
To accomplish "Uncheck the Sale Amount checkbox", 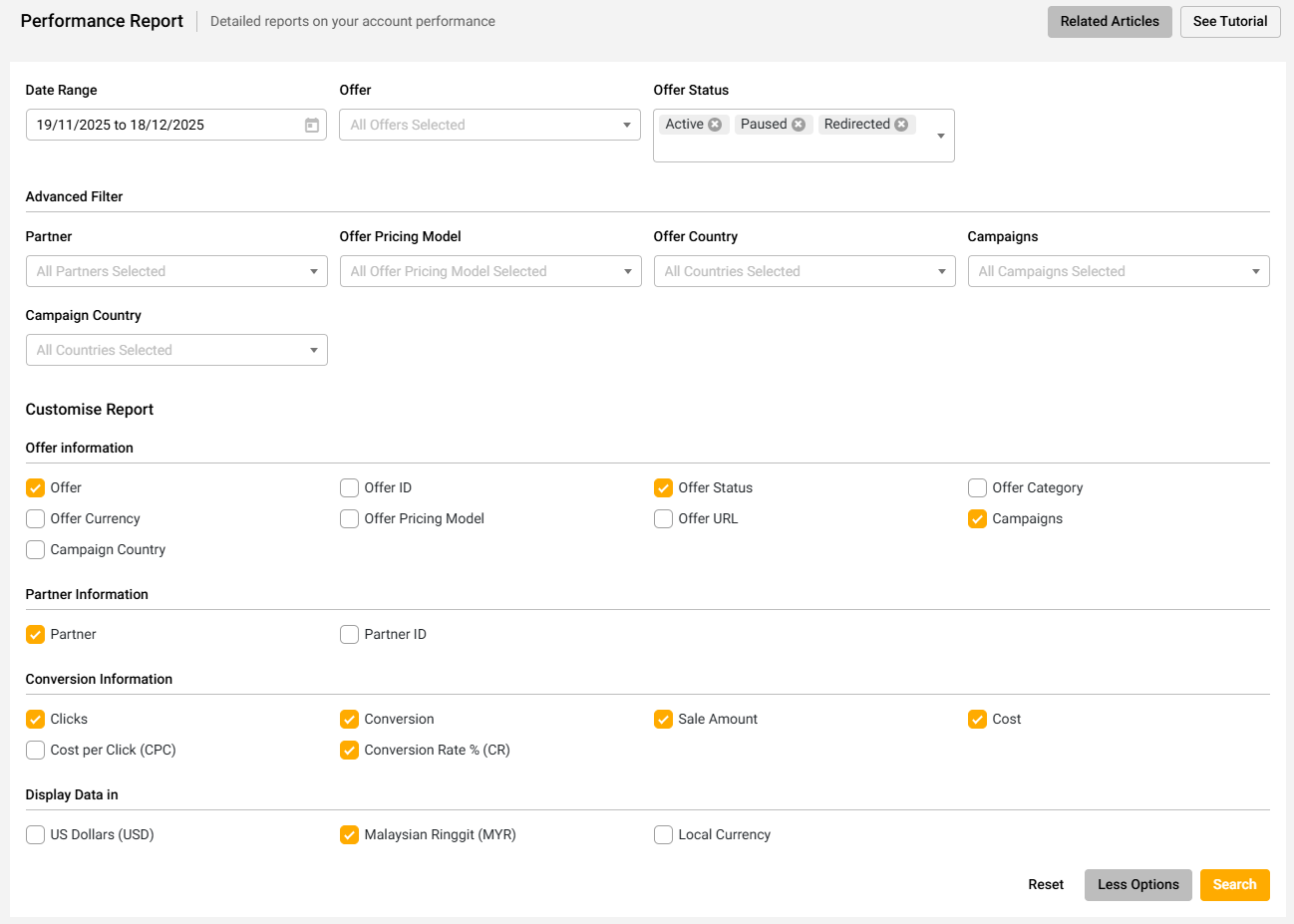I will tap(664, 720).
